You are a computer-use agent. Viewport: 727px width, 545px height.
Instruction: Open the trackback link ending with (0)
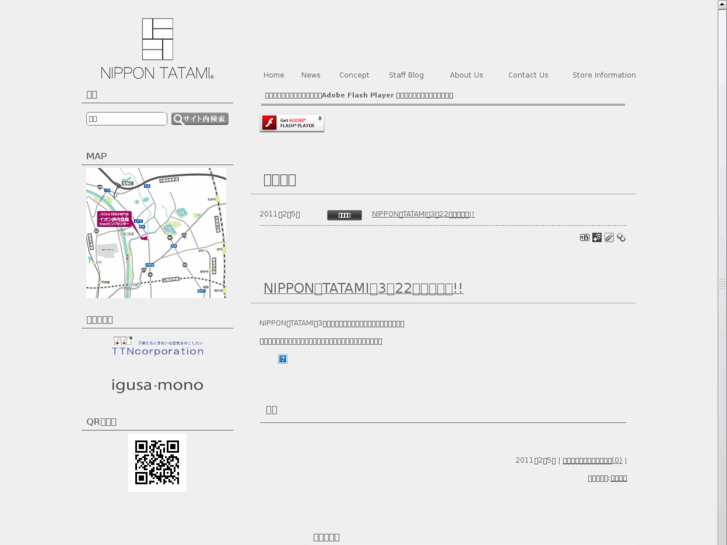(x=593, y=461)
